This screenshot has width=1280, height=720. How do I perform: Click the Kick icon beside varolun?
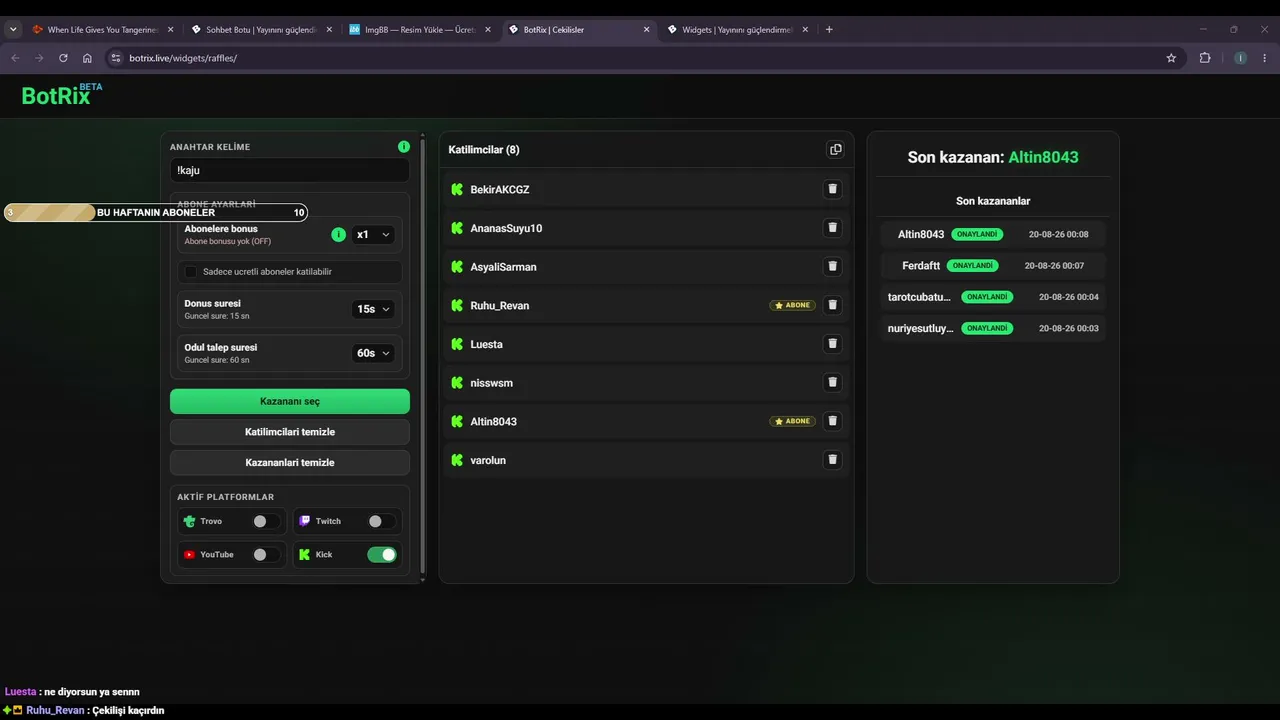pos(457,460)
